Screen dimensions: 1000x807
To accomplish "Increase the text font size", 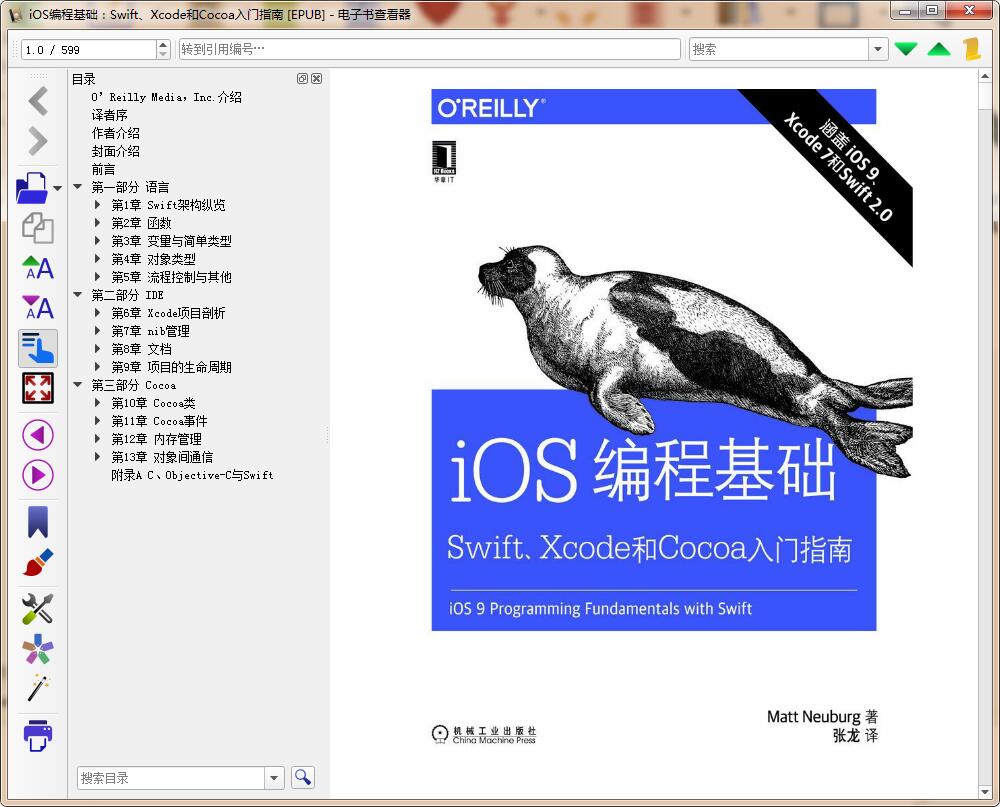I will [x=37, y=268].
